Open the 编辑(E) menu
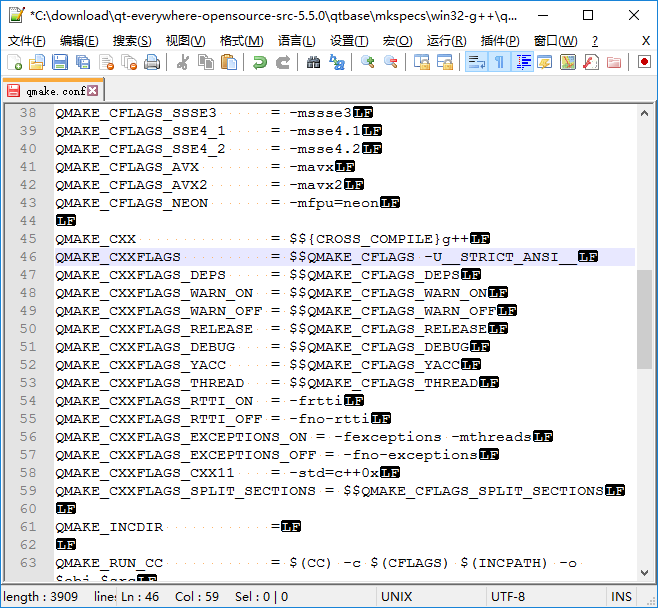658x608 pixels. point(79,41)
